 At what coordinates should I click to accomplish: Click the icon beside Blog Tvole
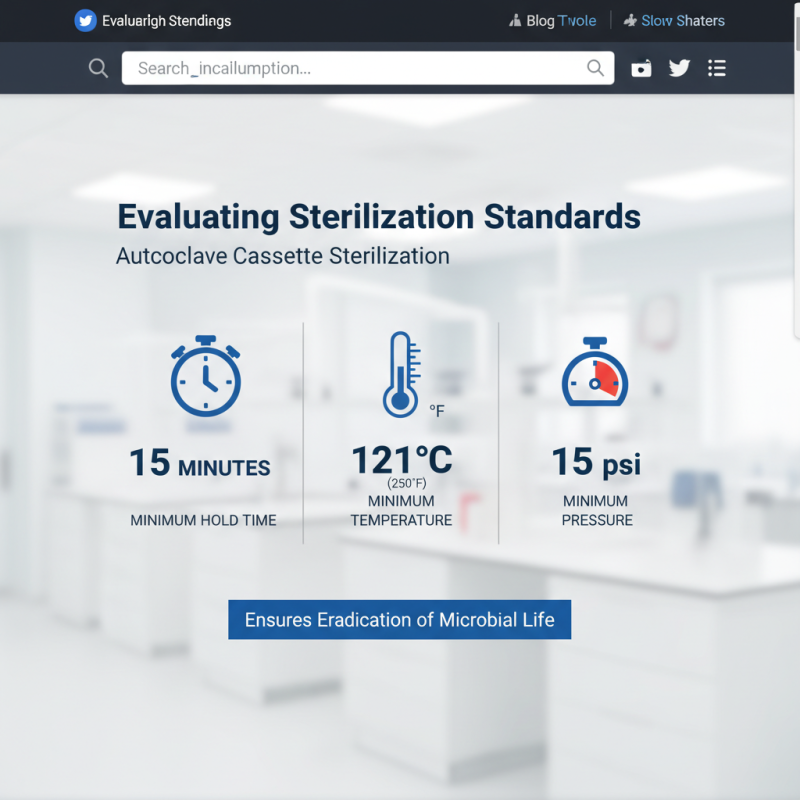(515, 21)
